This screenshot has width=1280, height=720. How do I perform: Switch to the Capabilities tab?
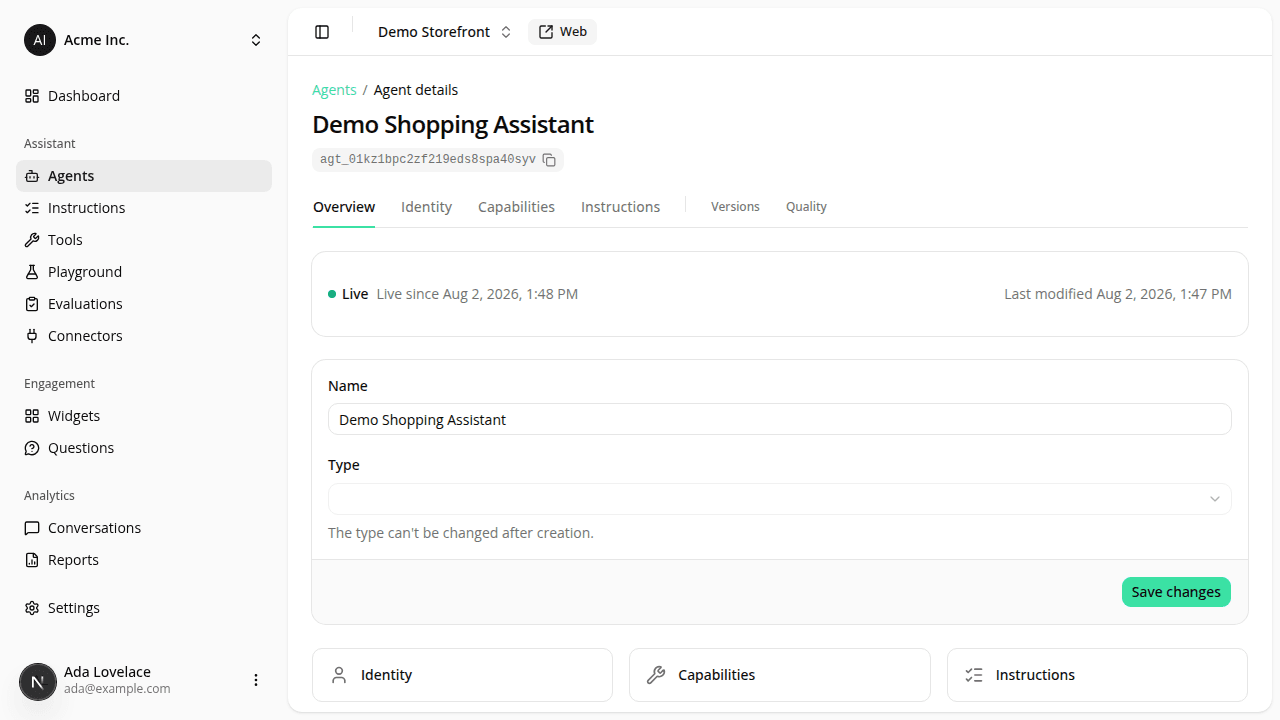coord(516,207)
